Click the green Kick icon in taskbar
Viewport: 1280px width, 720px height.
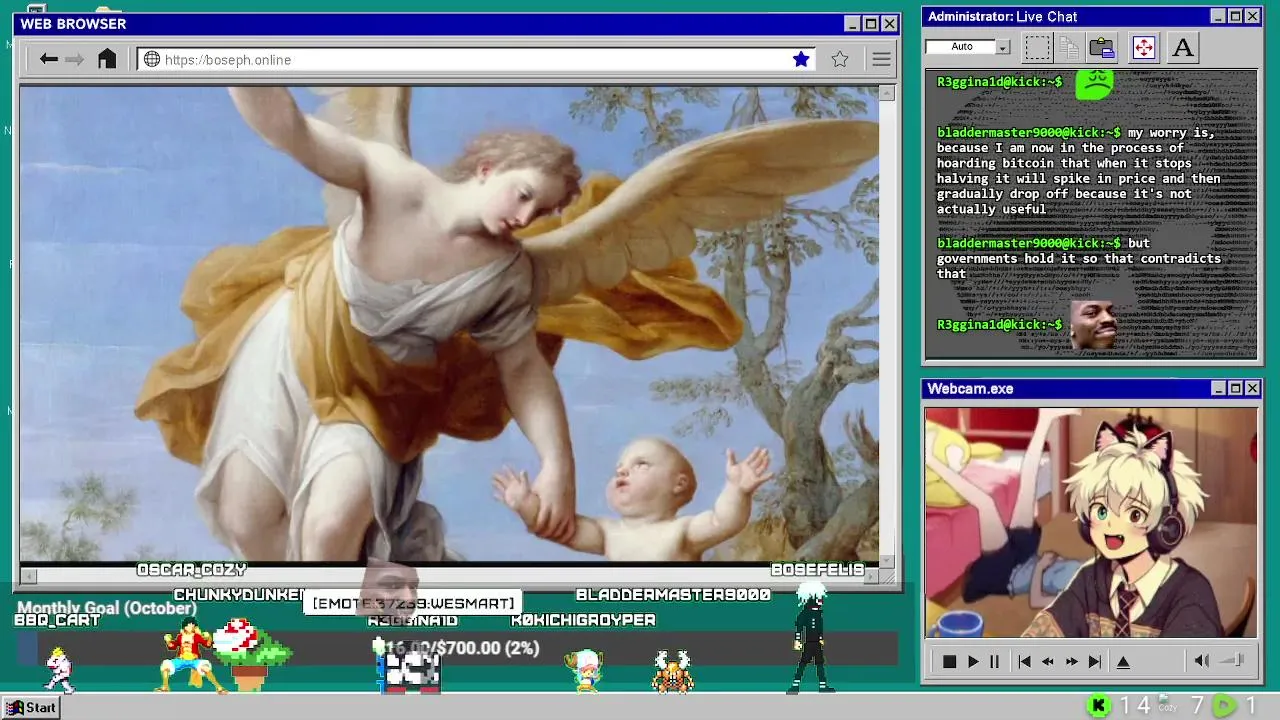[x=1098, y=706]
